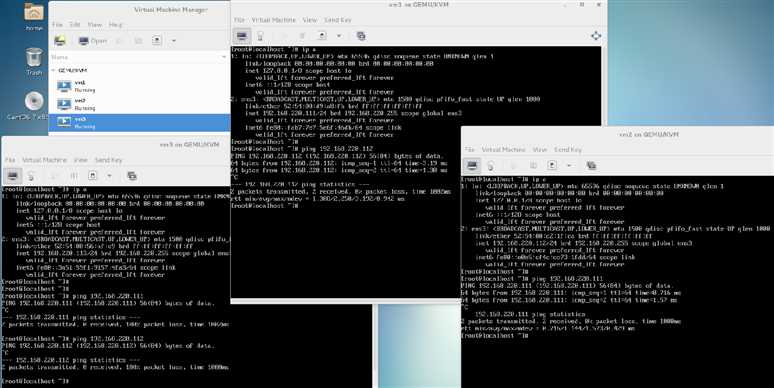Viewport: 774px width, 388px height.
Task: Open File menu in bottom-left vm3 window
Action: tap(10, 160)
